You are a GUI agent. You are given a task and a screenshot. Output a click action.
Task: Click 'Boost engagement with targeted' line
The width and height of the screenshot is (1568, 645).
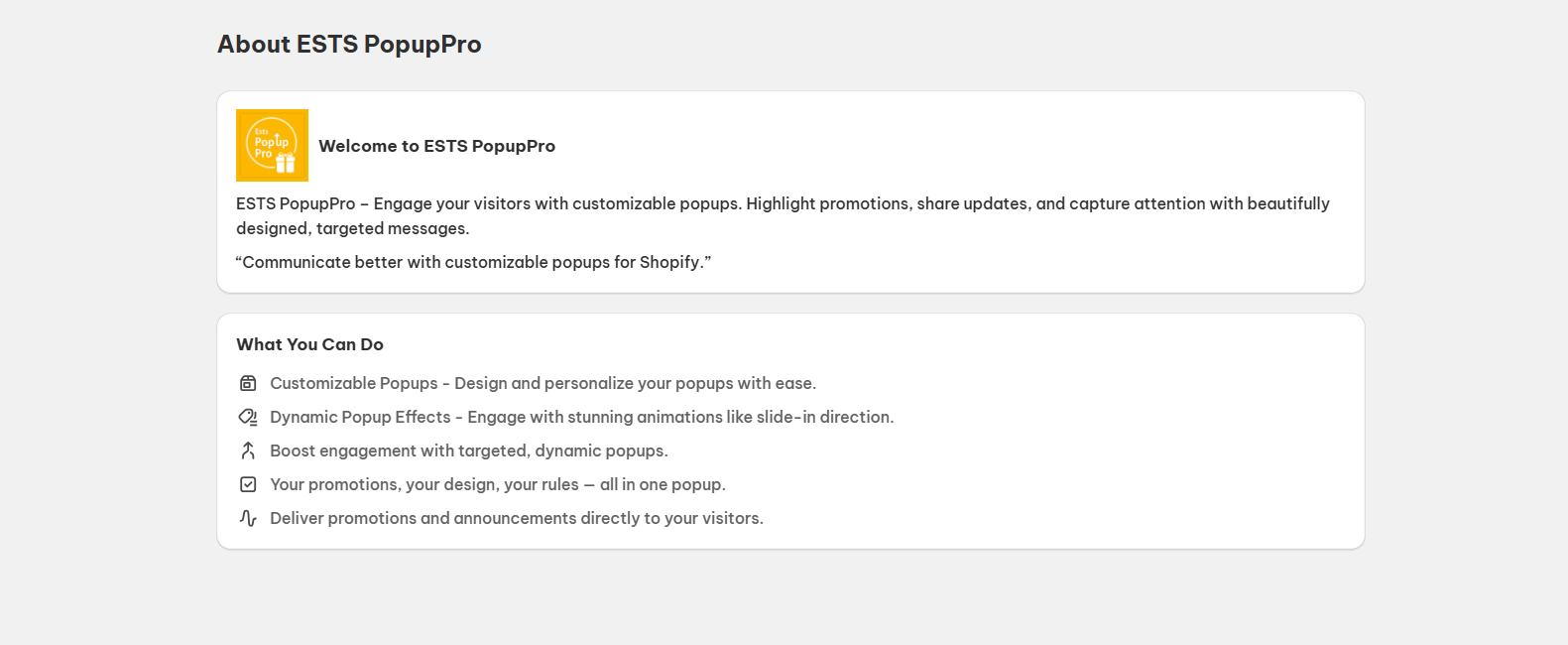pos(468,451)
